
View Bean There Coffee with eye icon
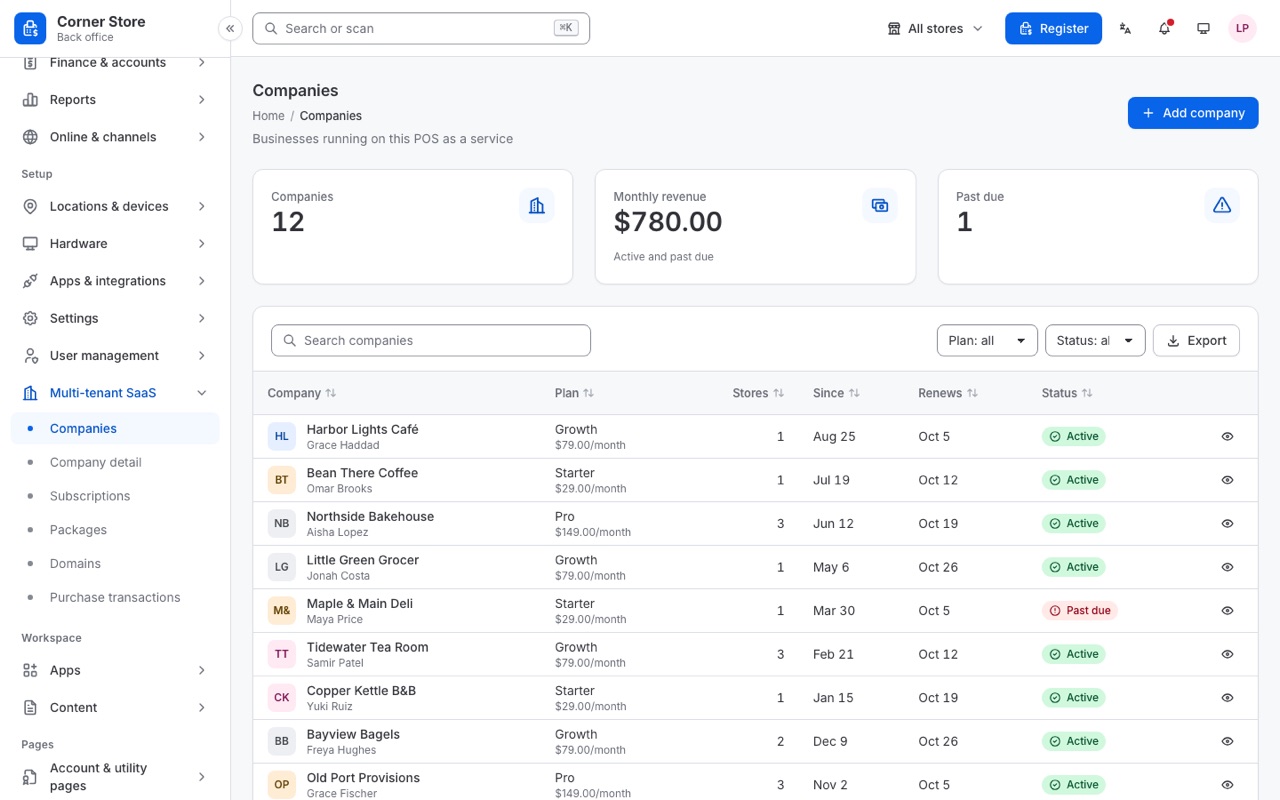[1227, 480]
